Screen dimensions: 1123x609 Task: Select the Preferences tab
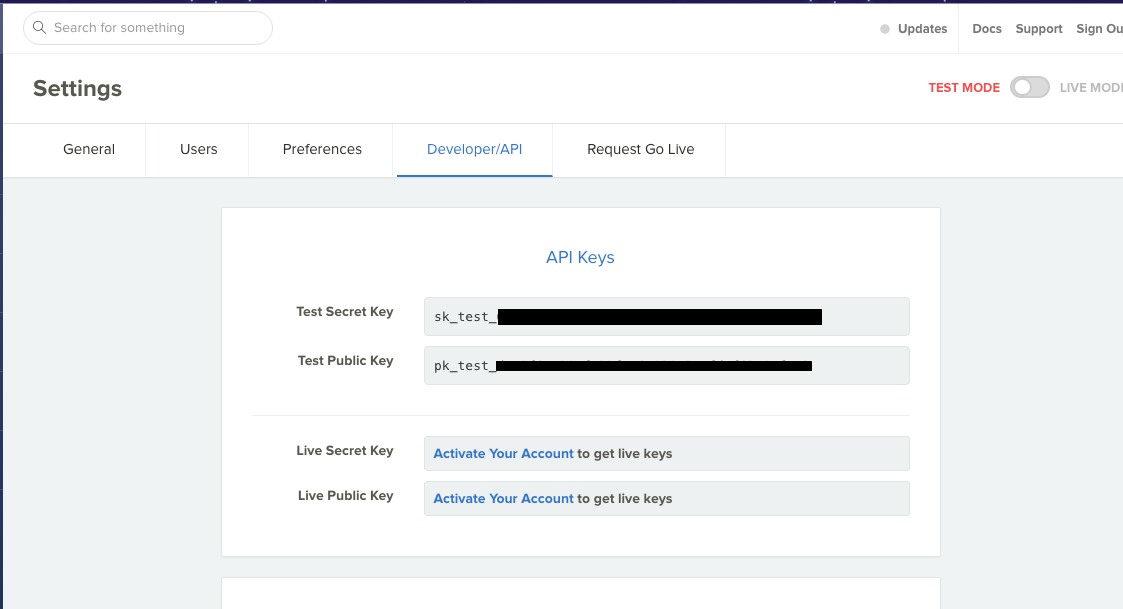tap(321, 149)
